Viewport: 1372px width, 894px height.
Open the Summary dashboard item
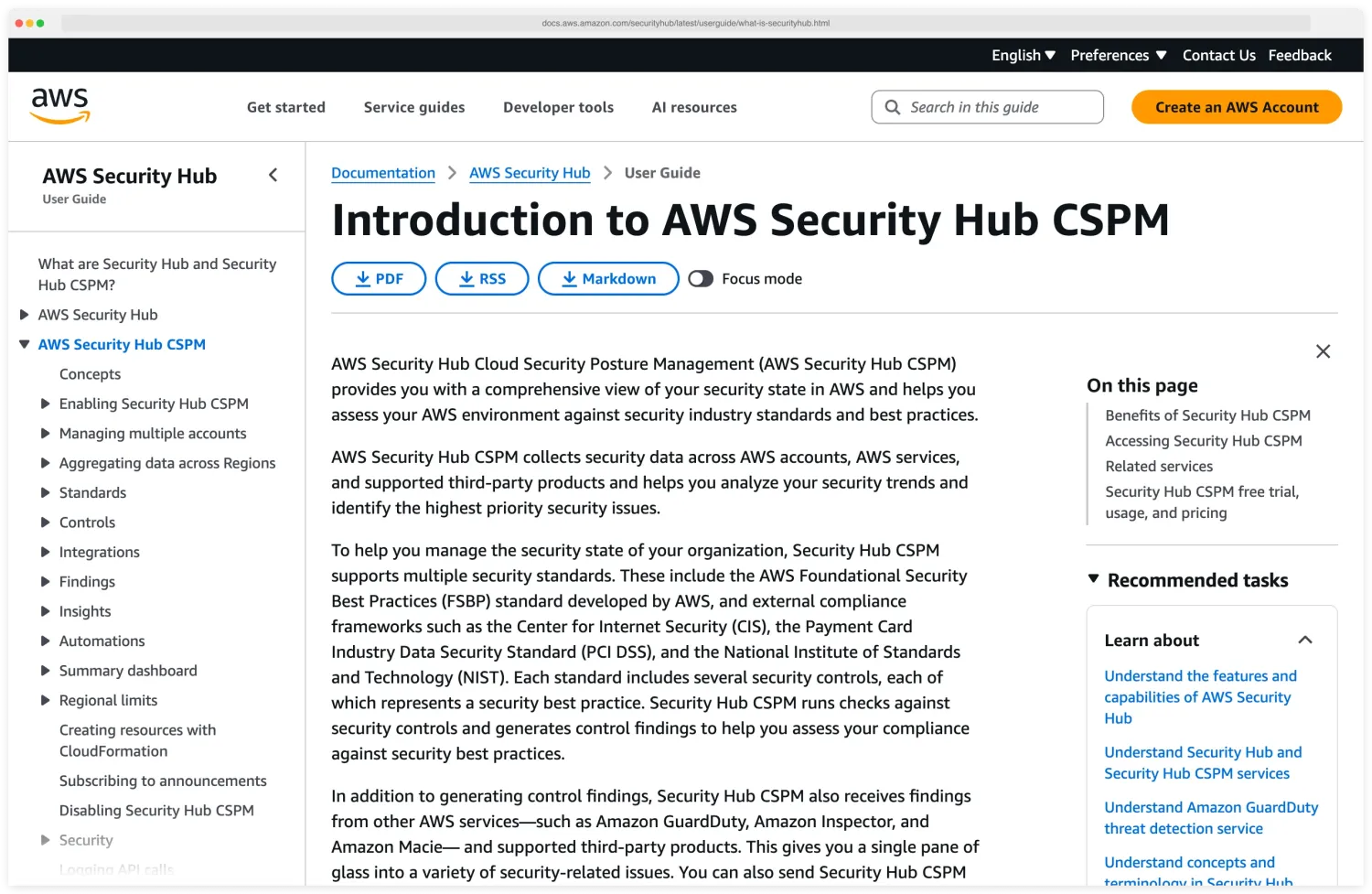128,671
